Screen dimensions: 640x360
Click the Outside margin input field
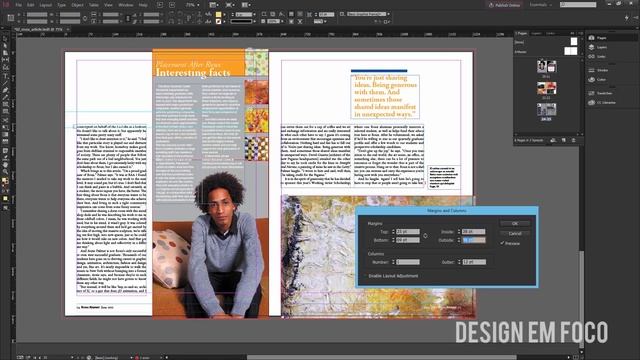tap(473, 240)
